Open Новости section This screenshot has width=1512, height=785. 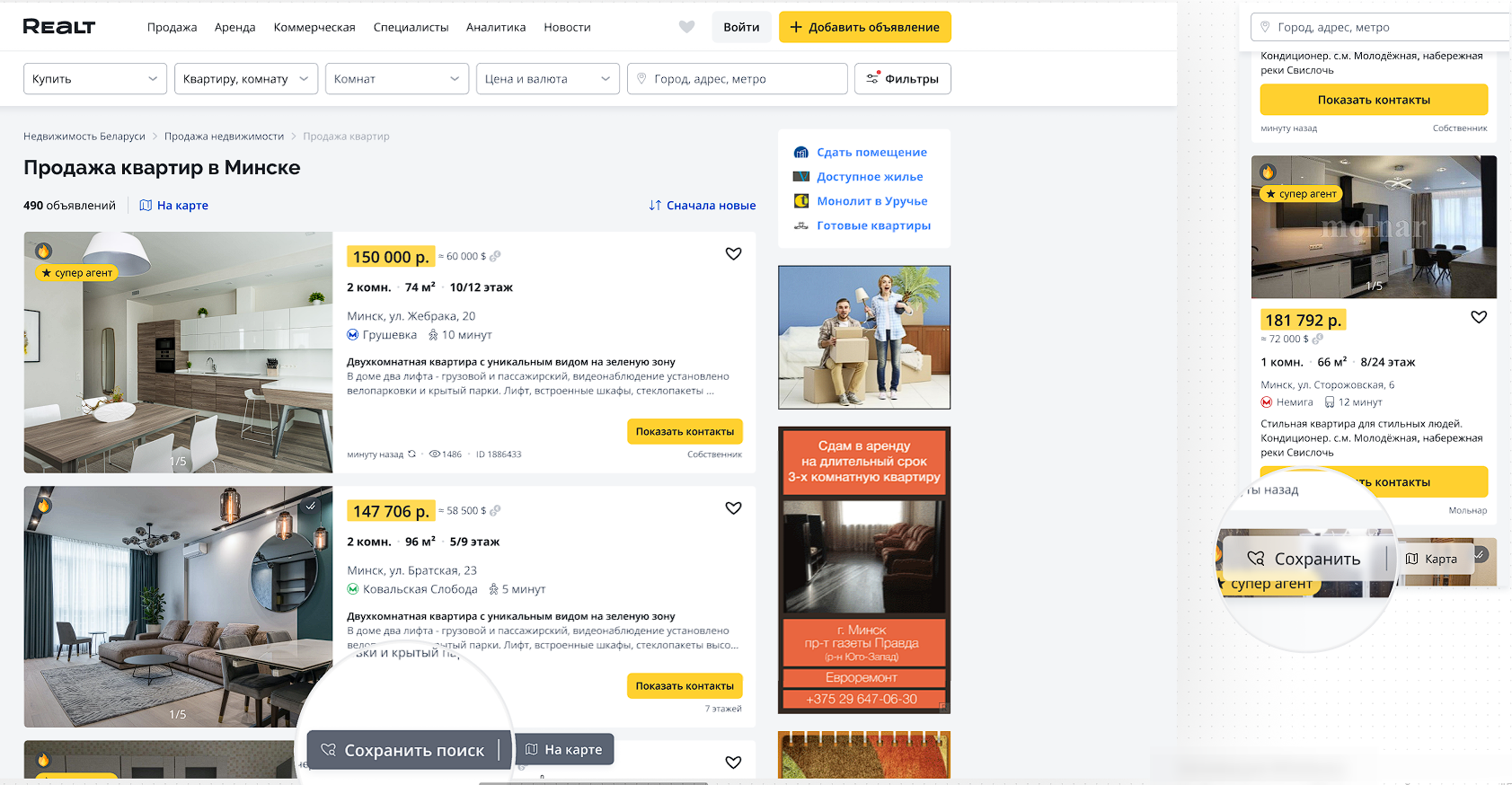567,28
